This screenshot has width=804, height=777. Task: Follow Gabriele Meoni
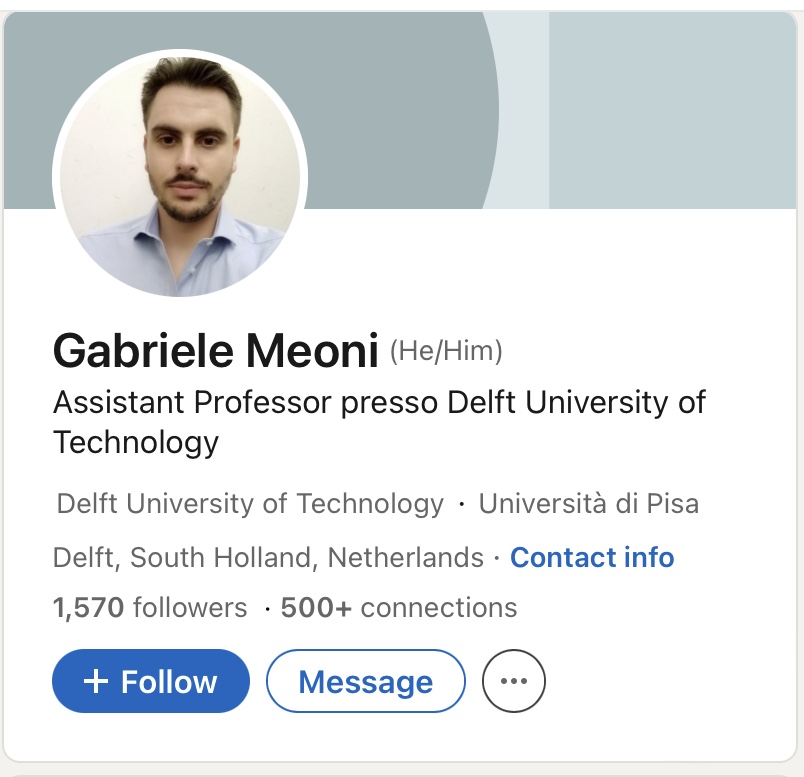[150, 681]
